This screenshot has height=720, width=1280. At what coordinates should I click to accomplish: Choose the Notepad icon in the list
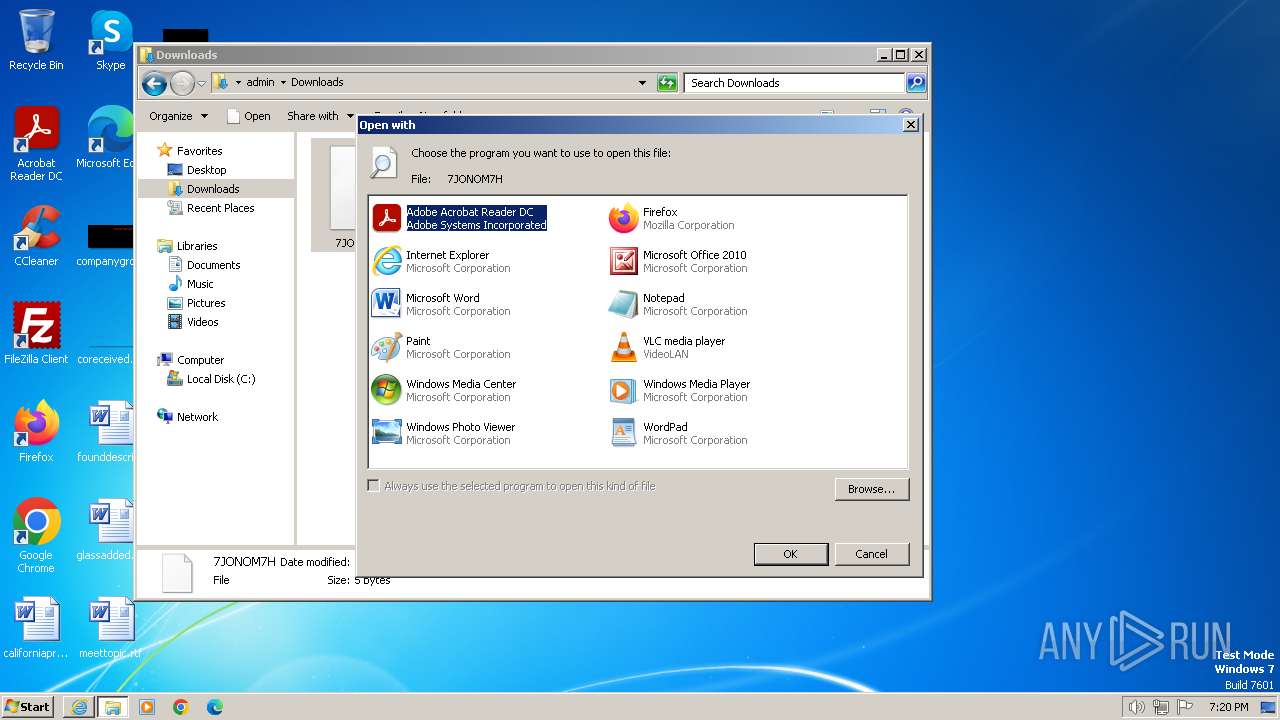pyautogui.click(x=623, y=304)
